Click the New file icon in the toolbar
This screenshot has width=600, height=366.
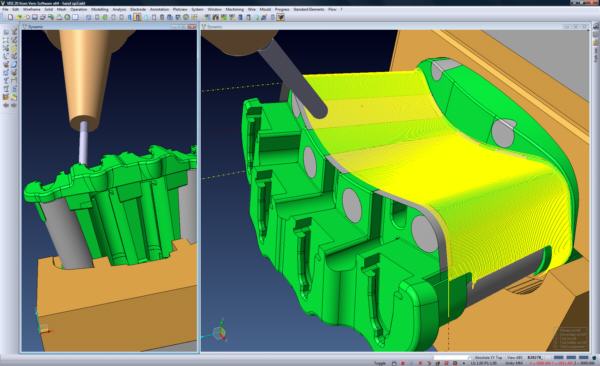click(x=10, y=17)
